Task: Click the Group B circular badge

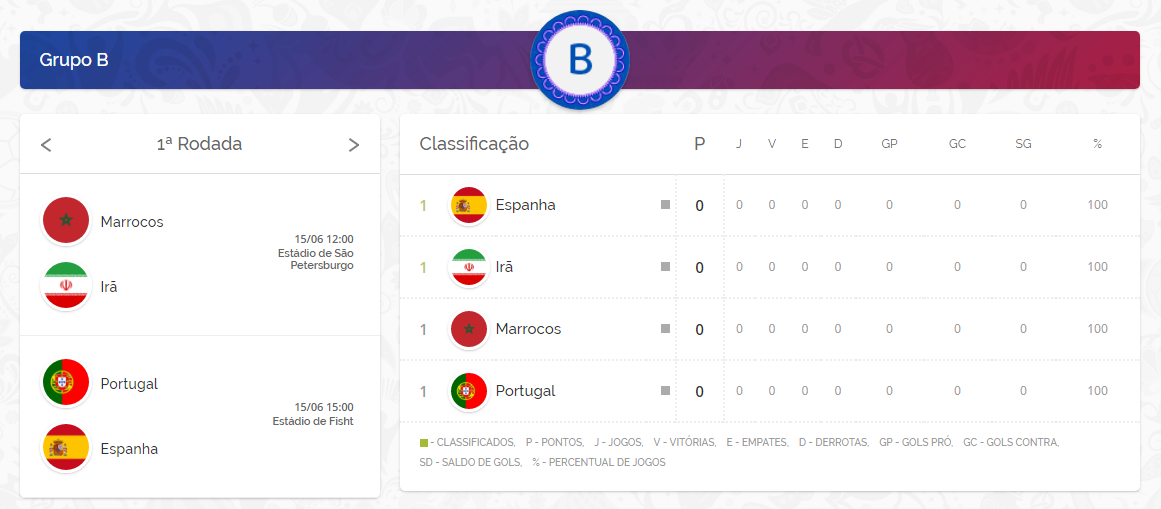Action: tap(580, 60)
